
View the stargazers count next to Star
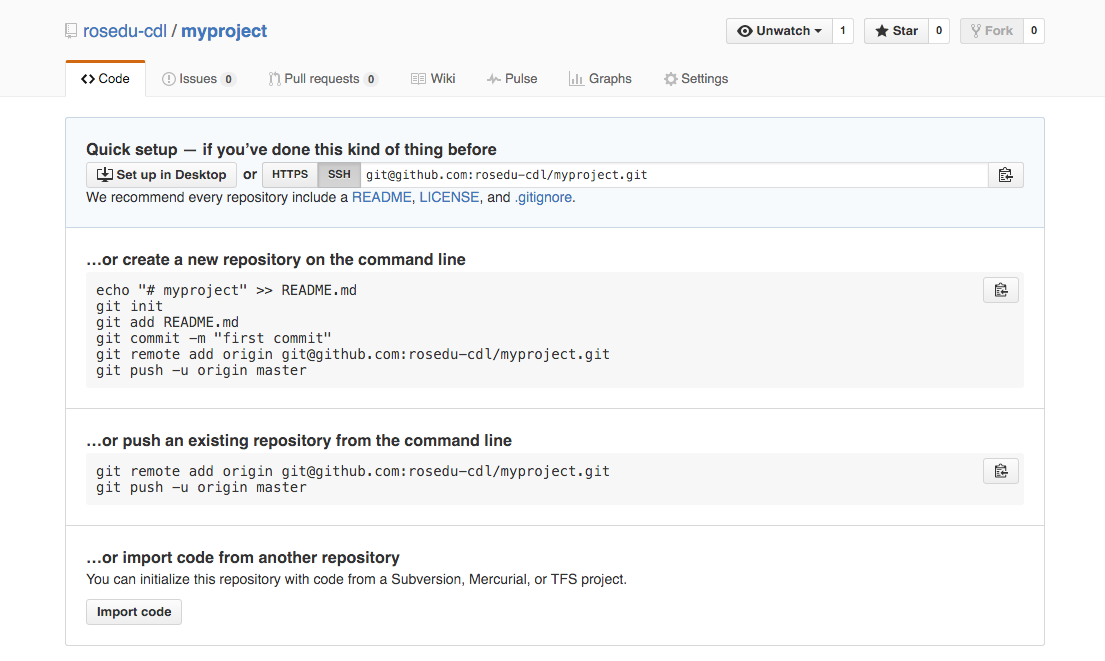[939, 31]
